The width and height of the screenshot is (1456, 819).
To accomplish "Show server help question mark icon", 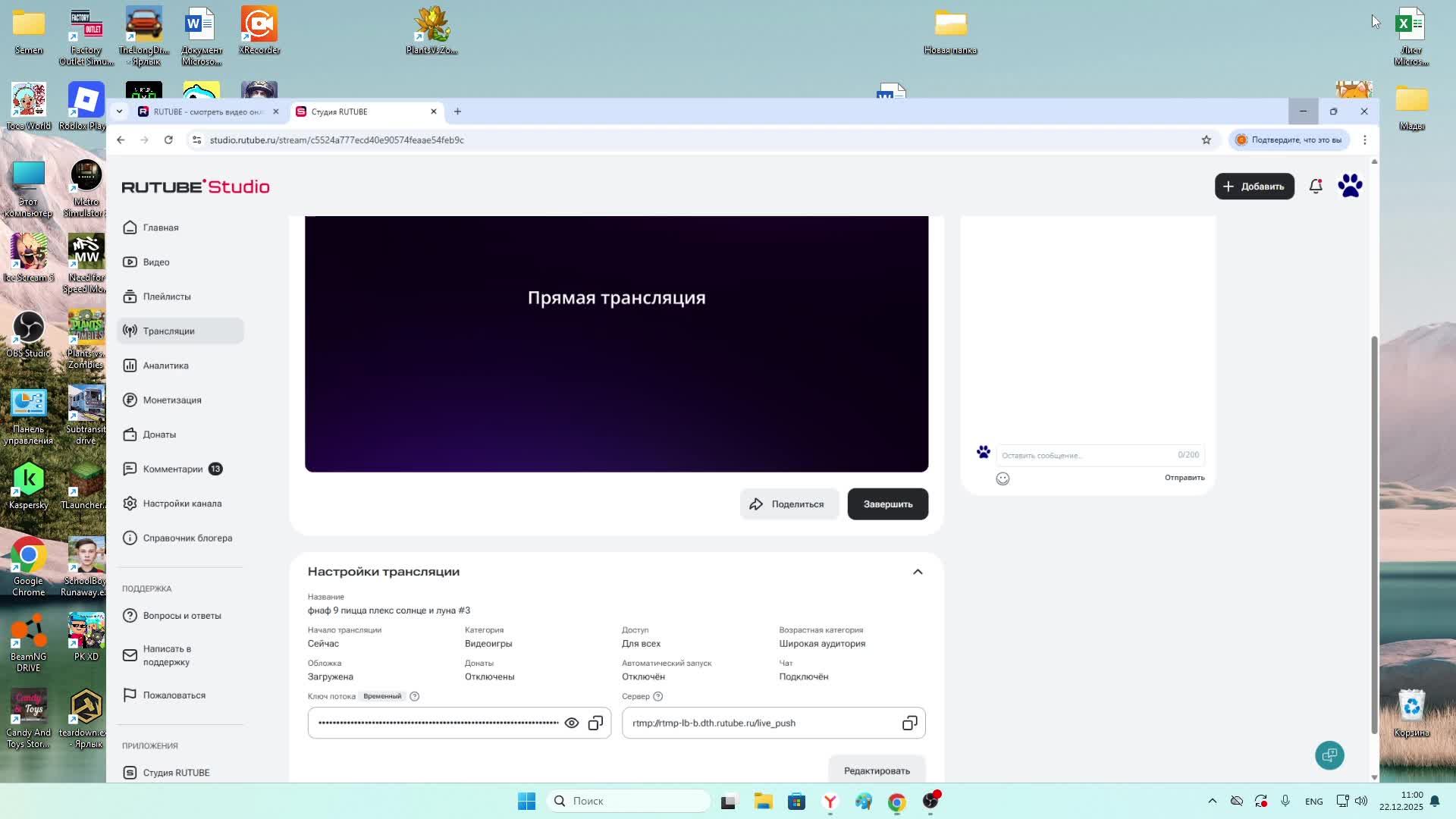I will pyautogui.click(x=658, y=696).
